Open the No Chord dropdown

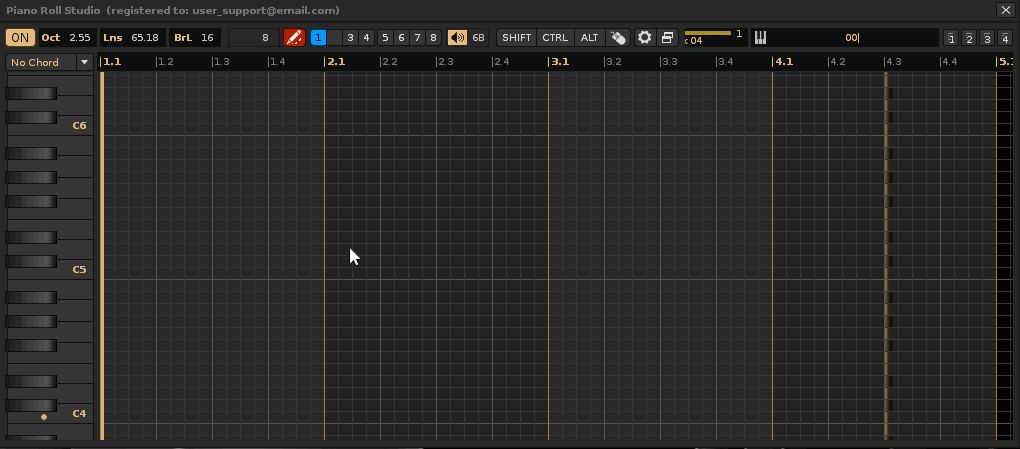(x=42, y=62)
